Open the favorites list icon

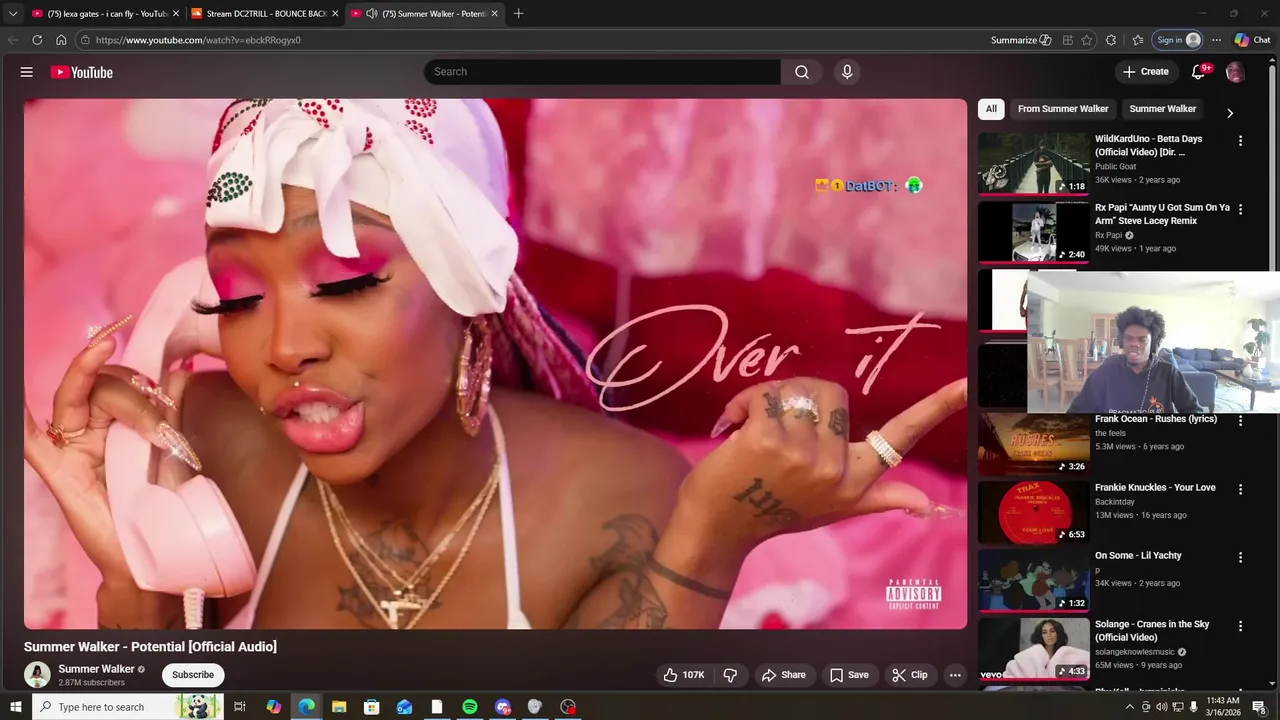1138,40
